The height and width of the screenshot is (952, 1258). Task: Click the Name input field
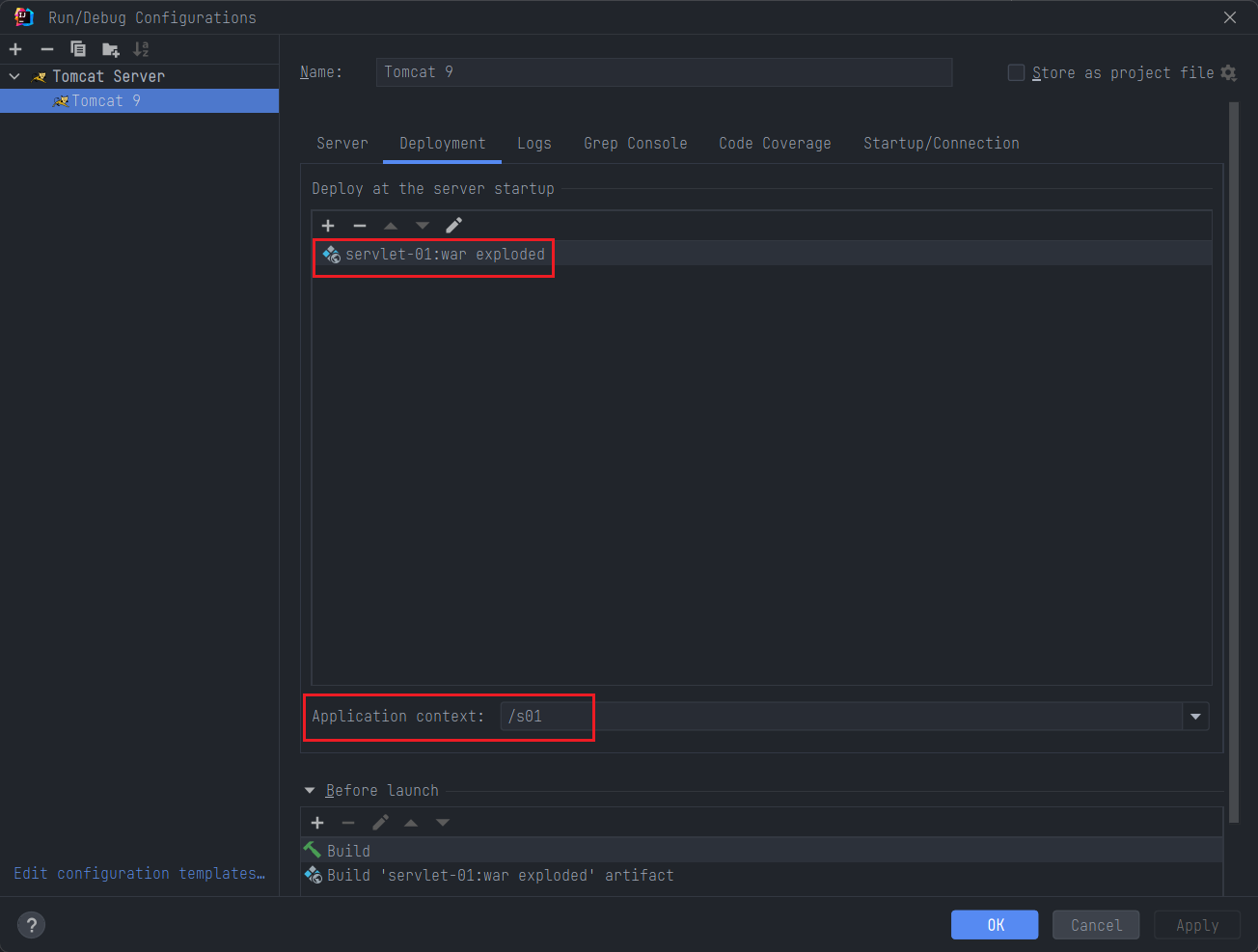pyautogui.click(x=664, y=72)
